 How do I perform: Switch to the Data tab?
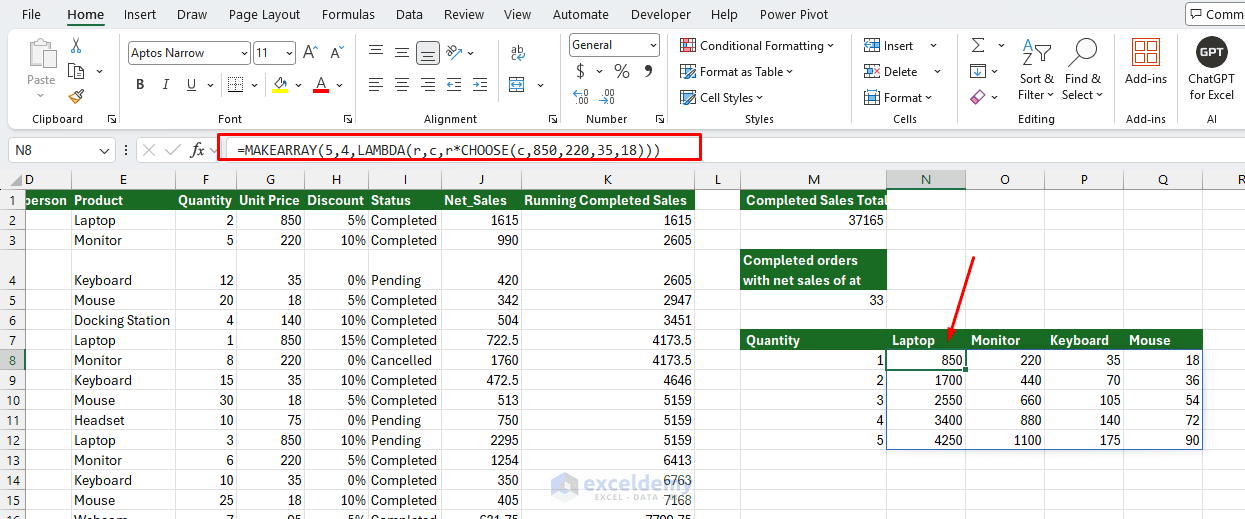409,14
